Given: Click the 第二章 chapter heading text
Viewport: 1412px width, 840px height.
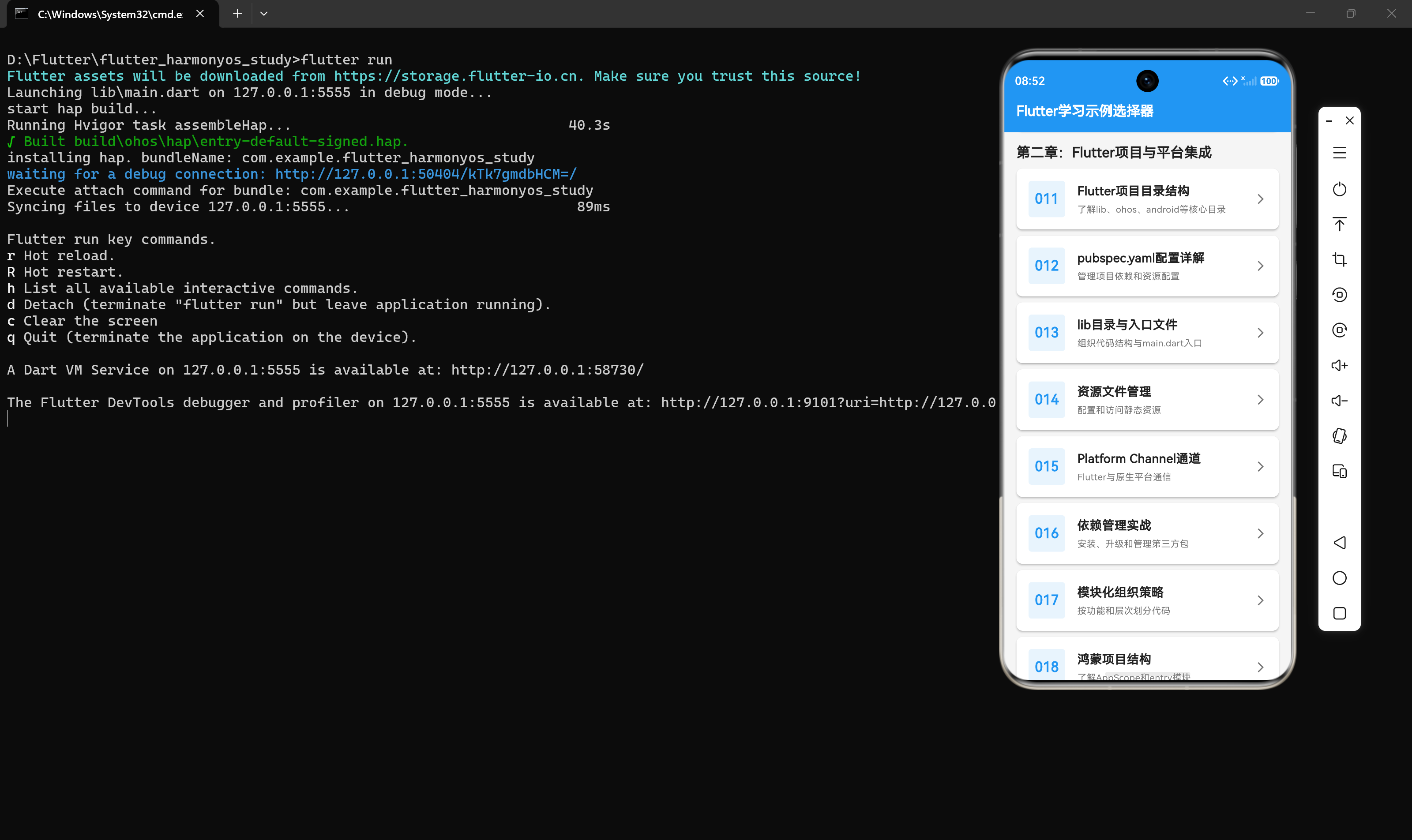Looking at the screenshot, I should (1114, 152).
